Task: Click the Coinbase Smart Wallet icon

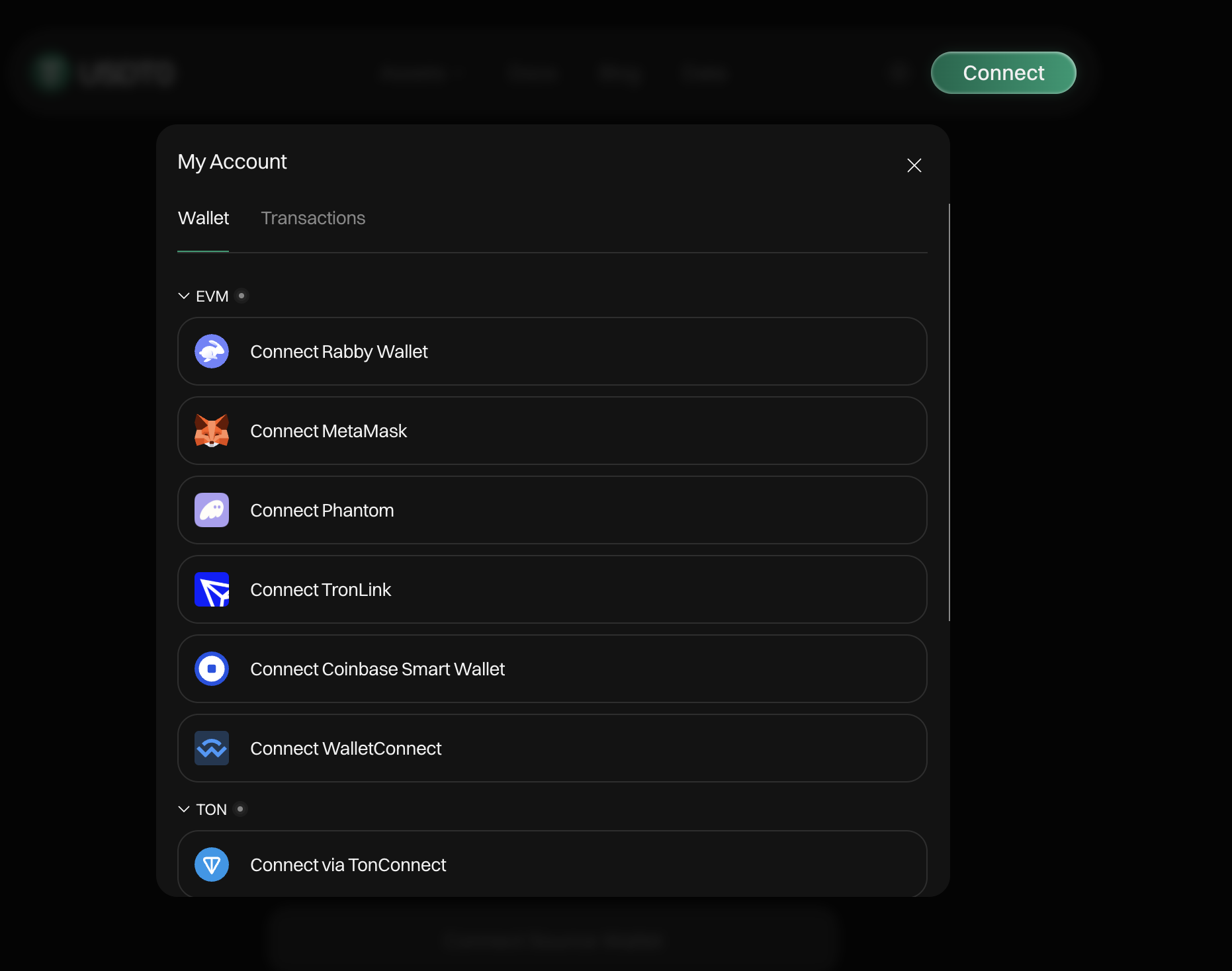Action: coord(212,669)
